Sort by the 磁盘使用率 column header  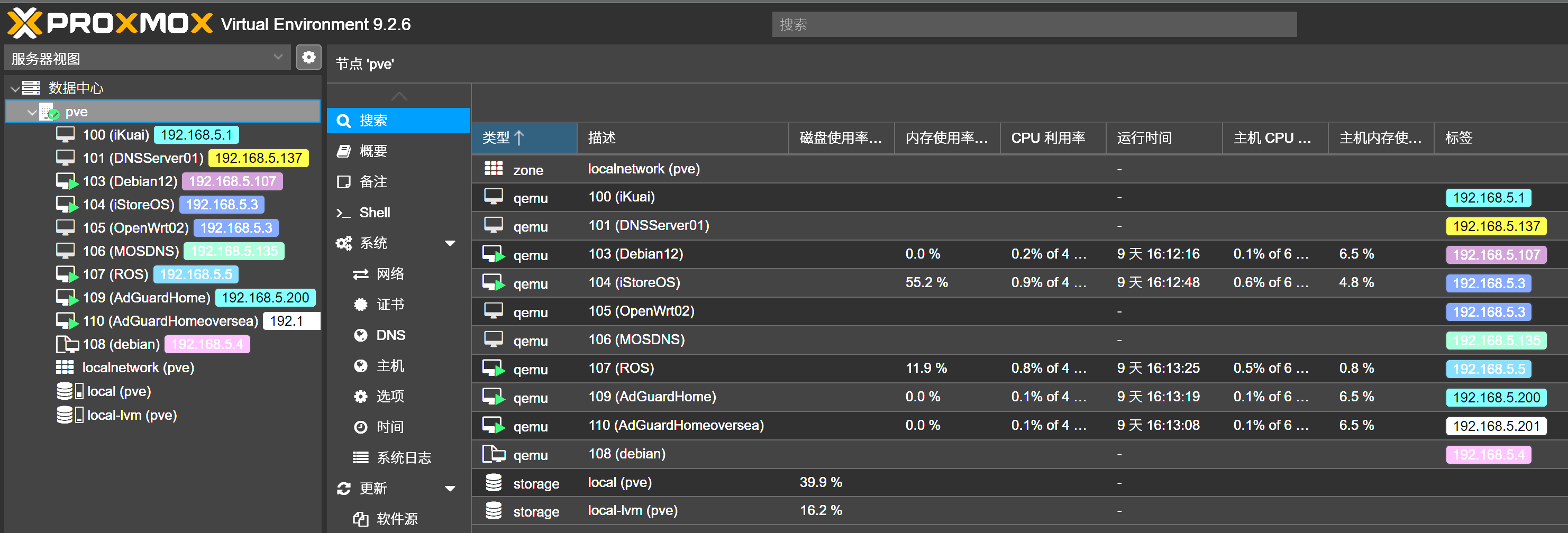coord(841,138)
